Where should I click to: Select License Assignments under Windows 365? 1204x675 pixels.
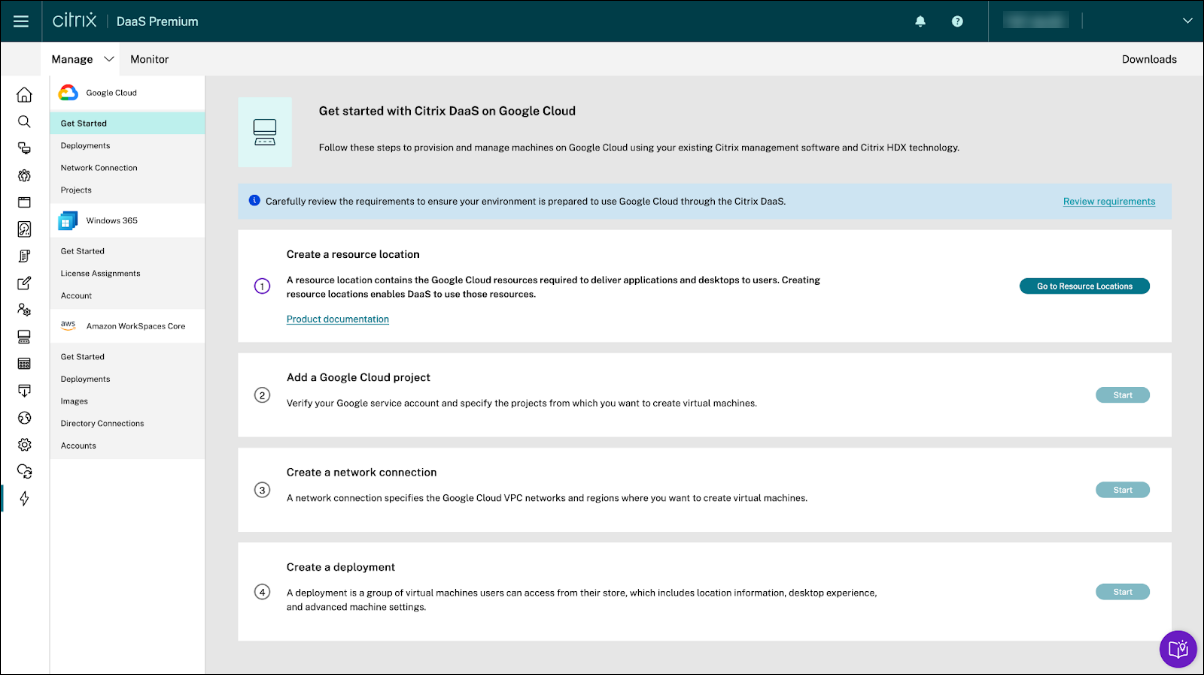(x=100, y=273)
